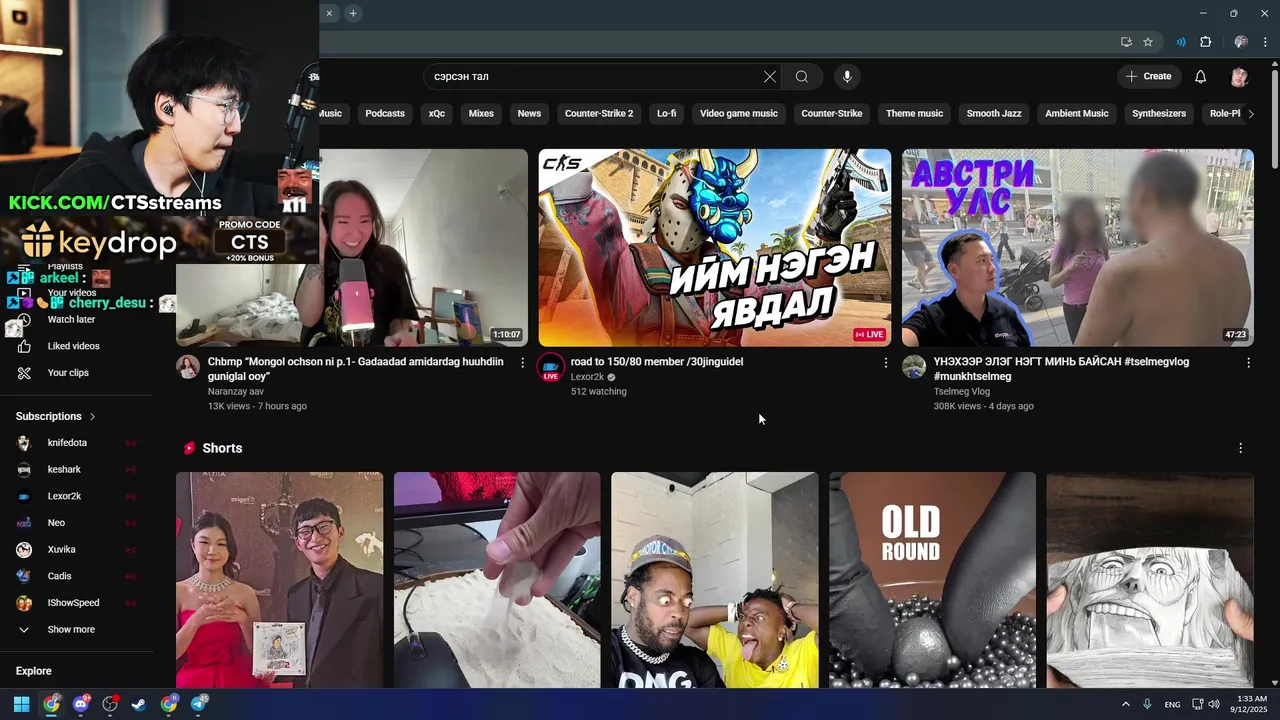Open a new browser tab with plus

pos(353,13)
